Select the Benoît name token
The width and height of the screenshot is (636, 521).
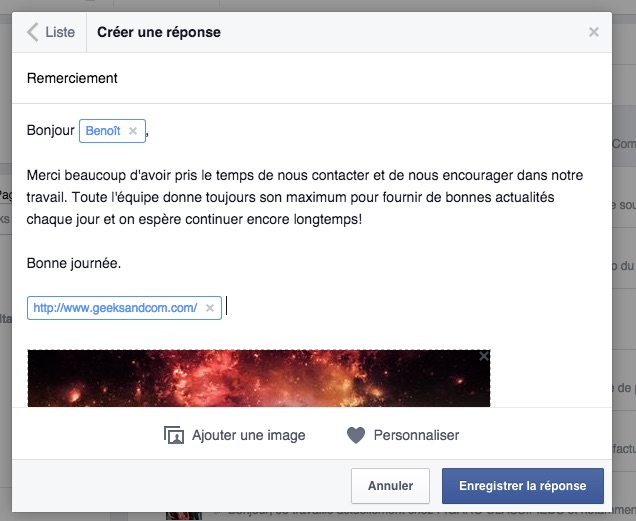click(103, 130)
